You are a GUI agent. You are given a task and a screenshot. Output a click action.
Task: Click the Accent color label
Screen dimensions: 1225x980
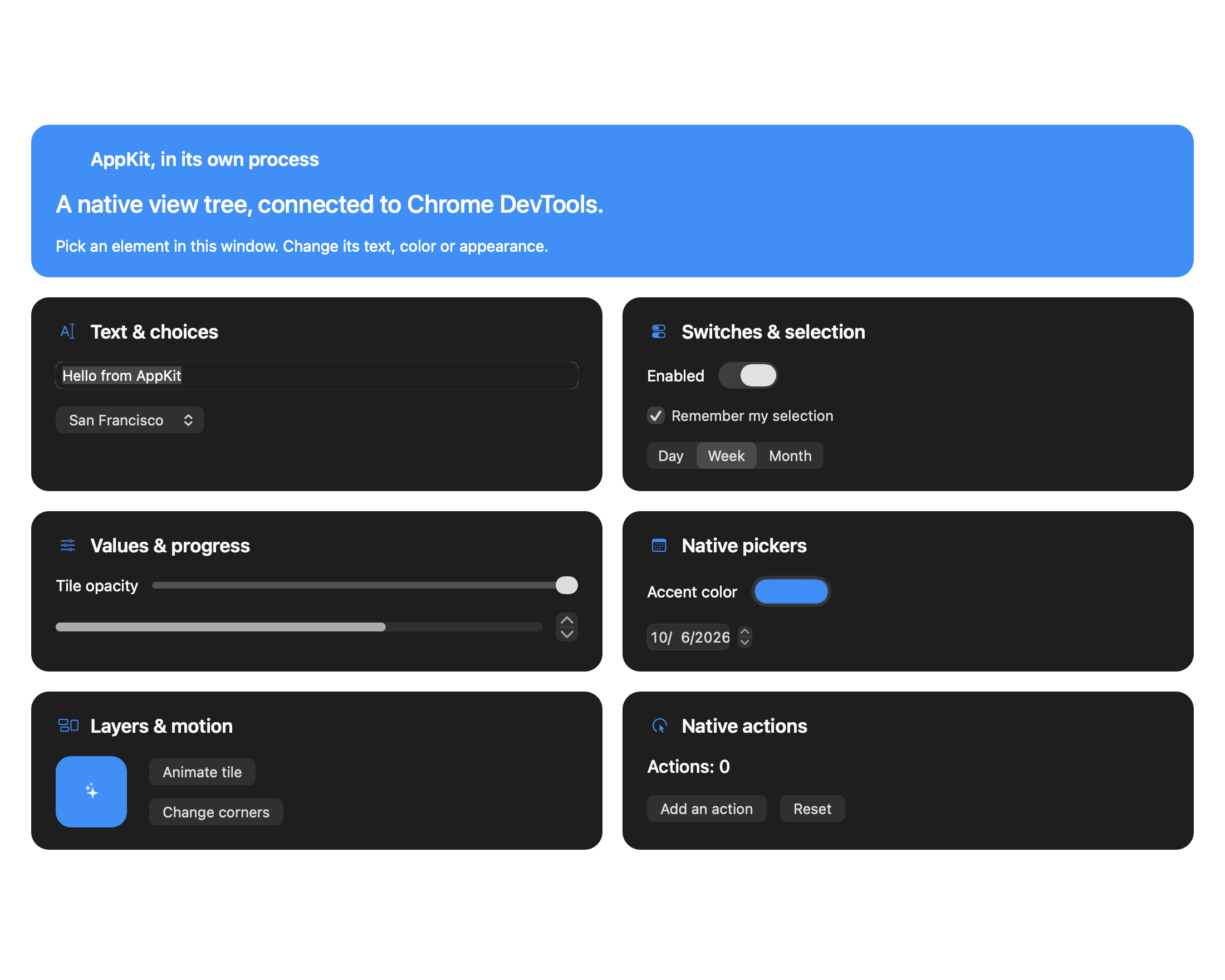click(692, 592)
